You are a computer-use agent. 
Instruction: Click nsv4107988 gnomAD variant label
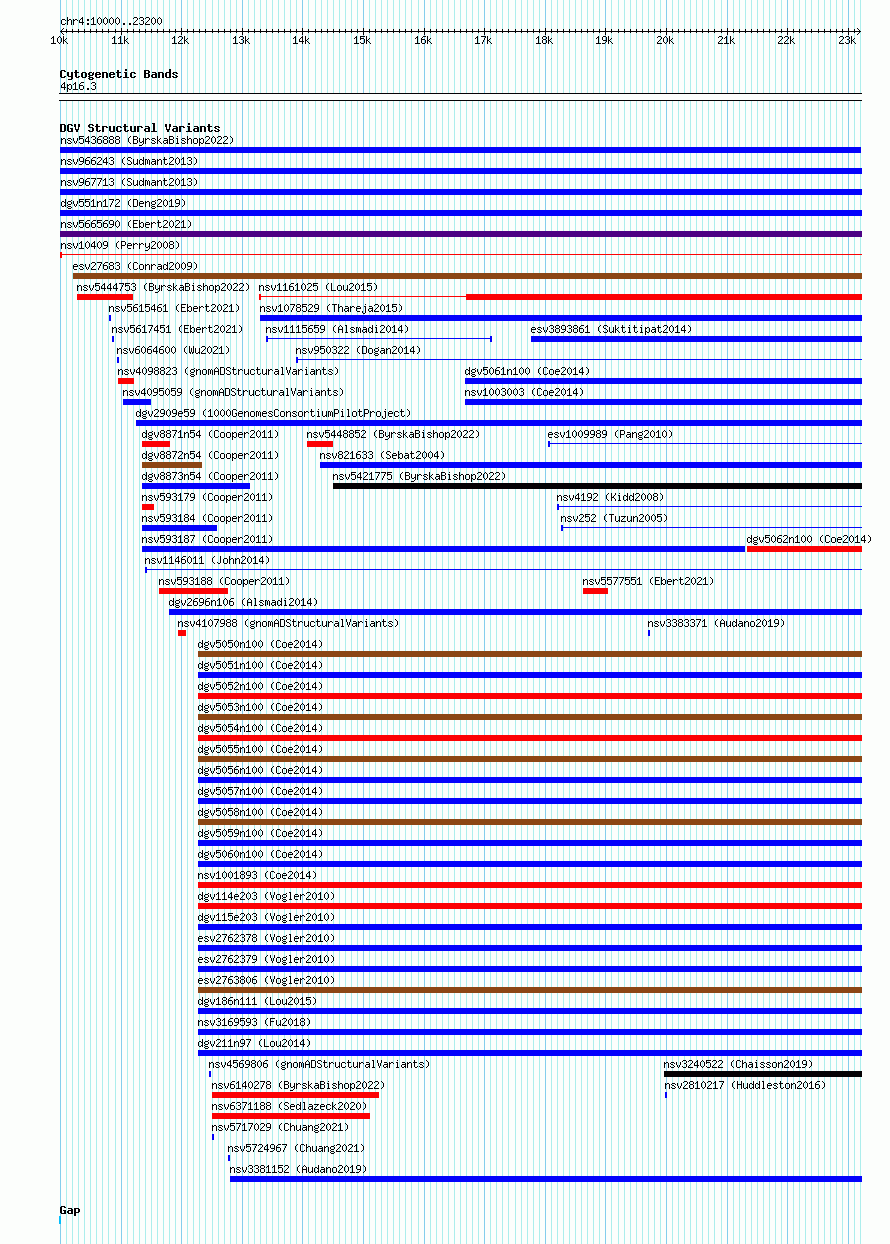(288, 623)
